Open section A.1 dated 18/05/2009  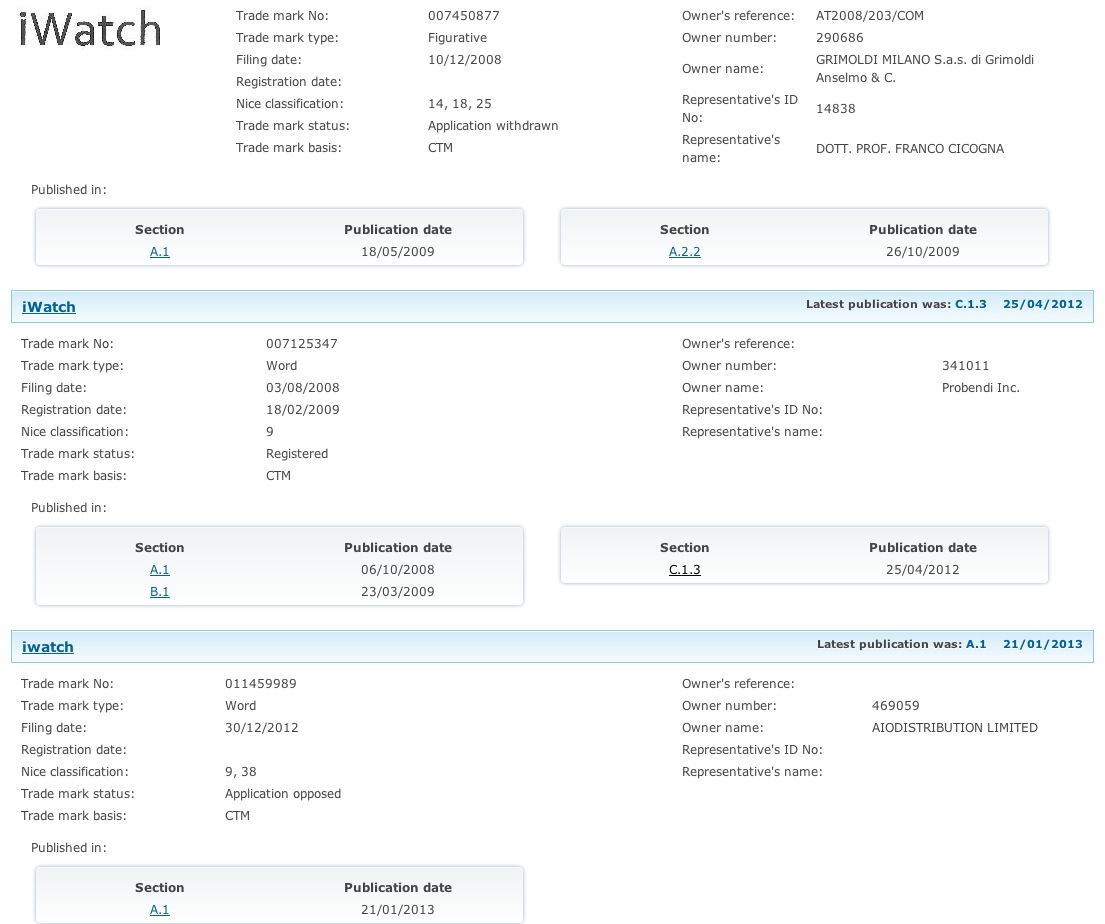point(159,252)
